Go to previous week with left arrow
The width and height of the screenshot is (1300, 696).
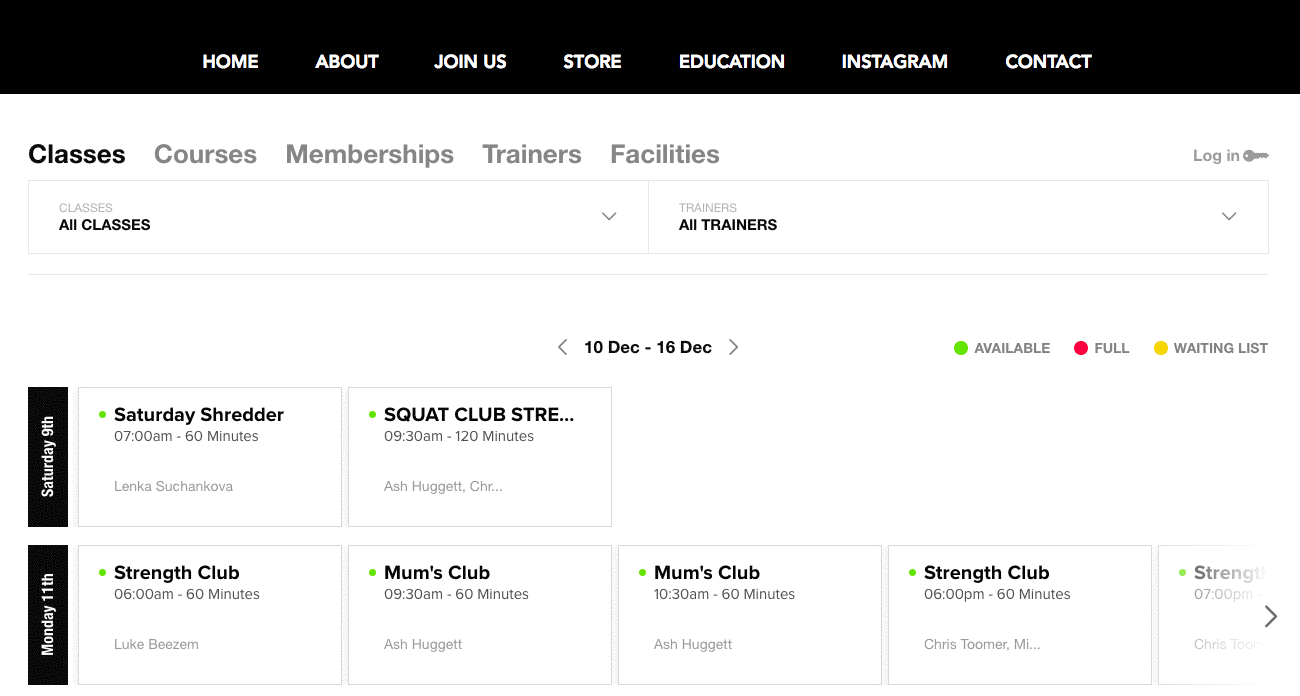[x=562, y=347]
